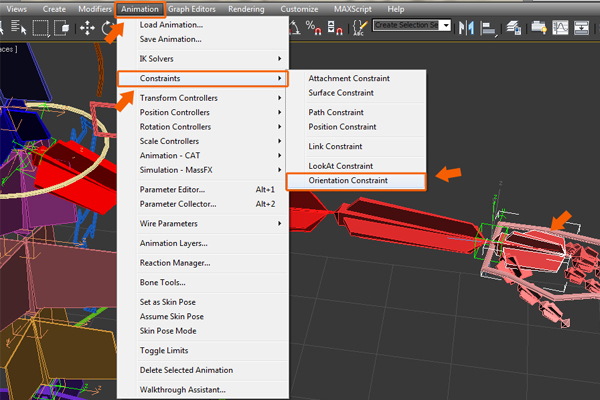The height and width of the screenshot is (400, 600).
Task: Click the ribbon toggle icon beside Curve Editor
Action: coord(539,28)
